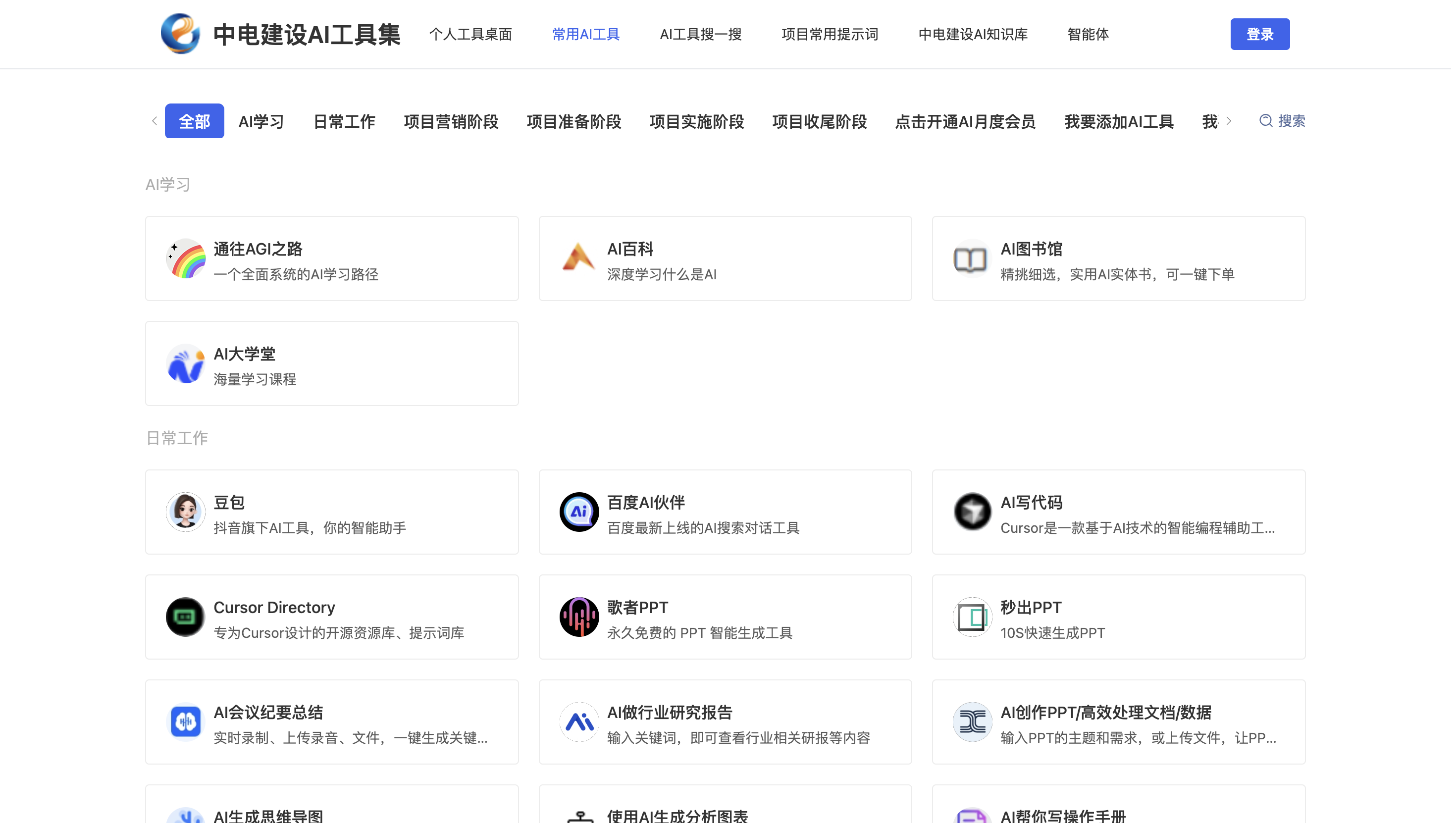Click the text 抖音旗下AI工具，你的智能助手
This screenshot has height=823, width=1456.
311,530
